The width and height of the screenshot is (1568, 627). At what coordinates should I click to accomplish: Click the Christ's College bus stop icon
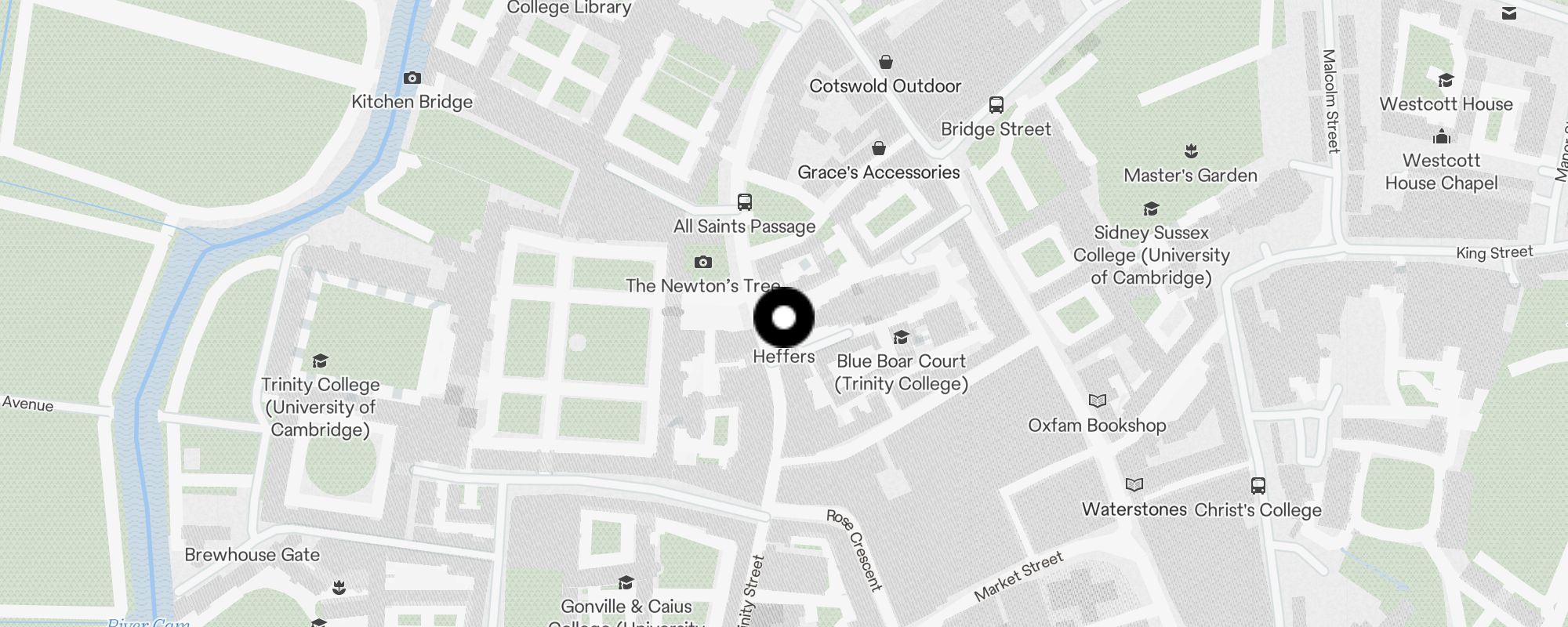[x=1258, y=486]
